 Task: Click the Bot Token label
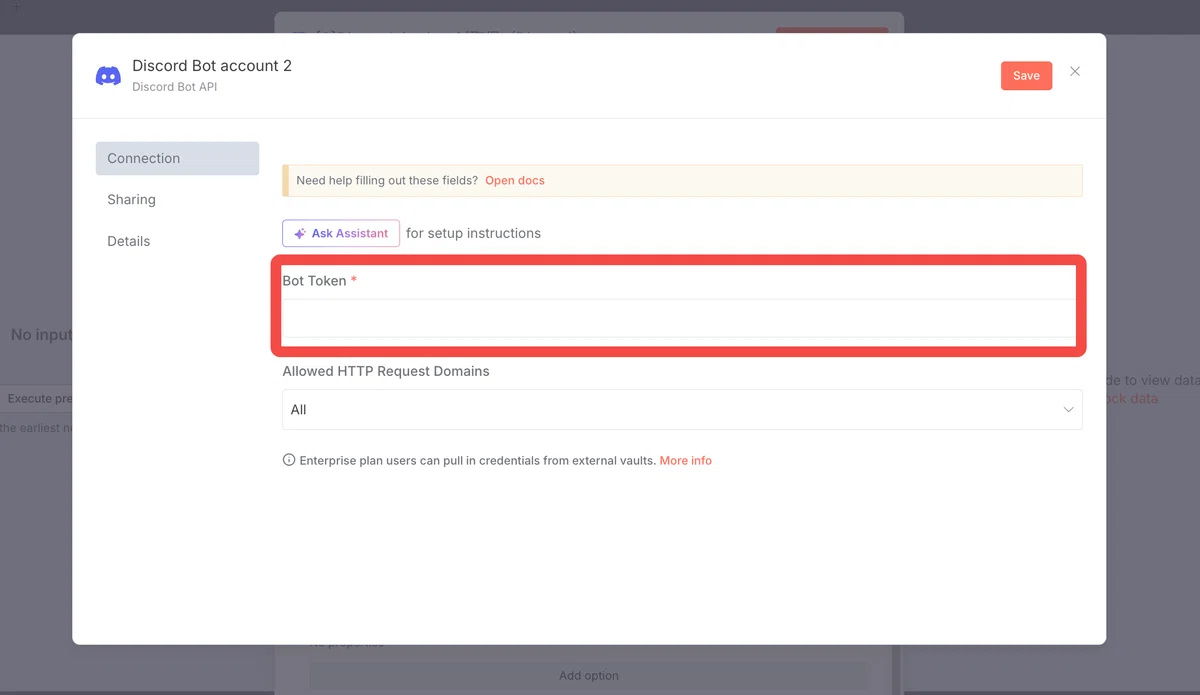click(x=314, y=281)
